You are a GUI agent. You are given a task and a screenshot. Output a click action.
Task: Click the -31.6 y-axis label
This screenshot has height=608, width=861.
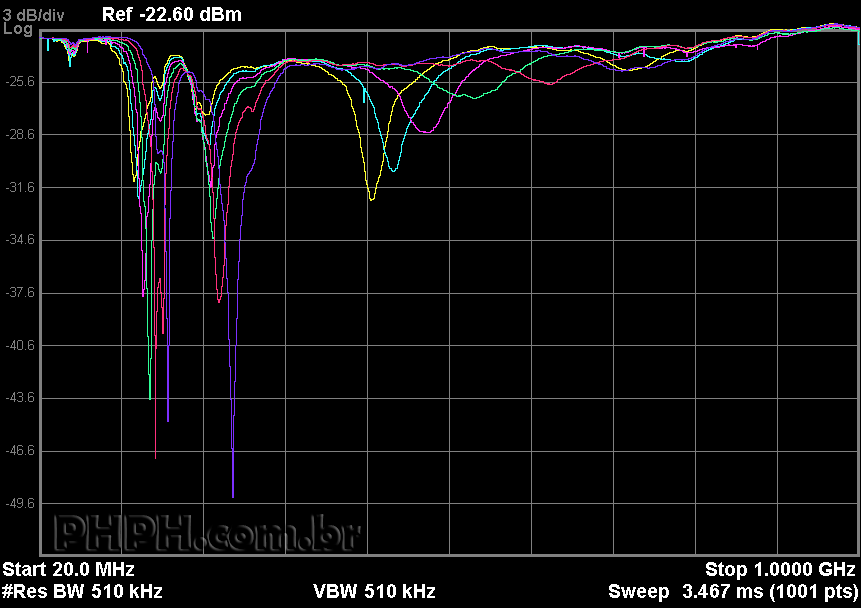click(x=20, y=187)
